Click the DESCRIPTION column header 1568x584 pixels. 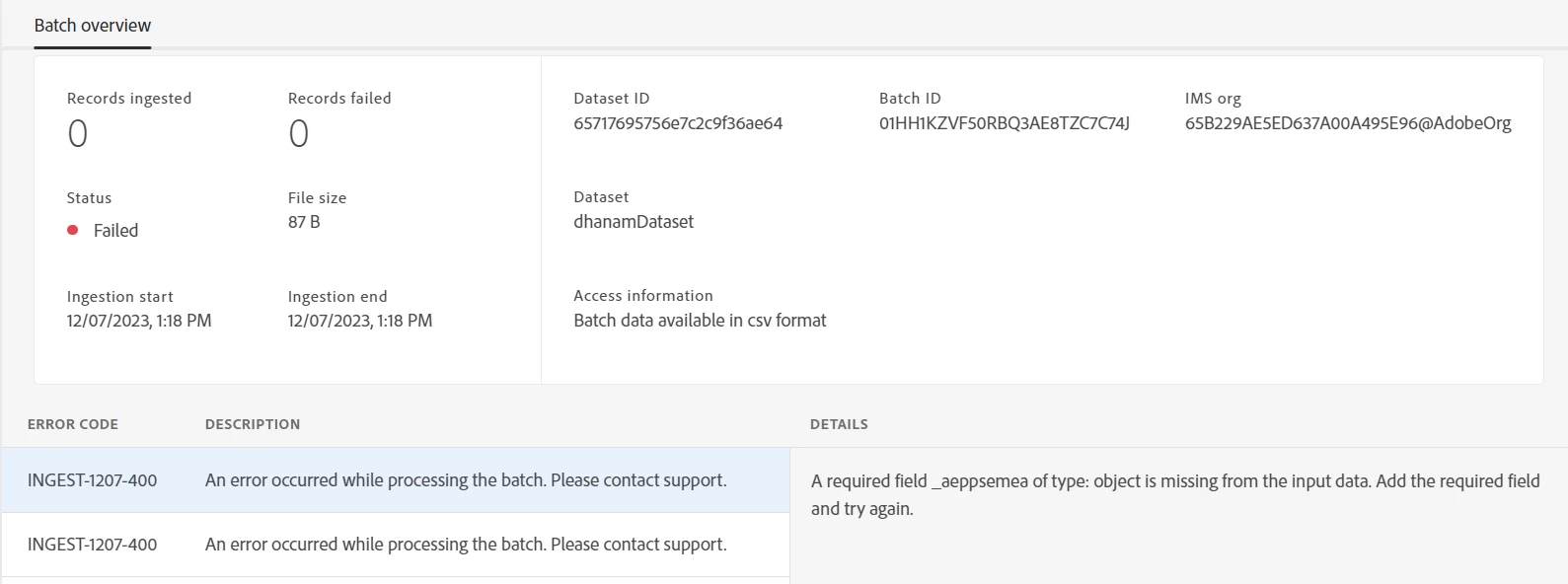(x=253, y=424)
